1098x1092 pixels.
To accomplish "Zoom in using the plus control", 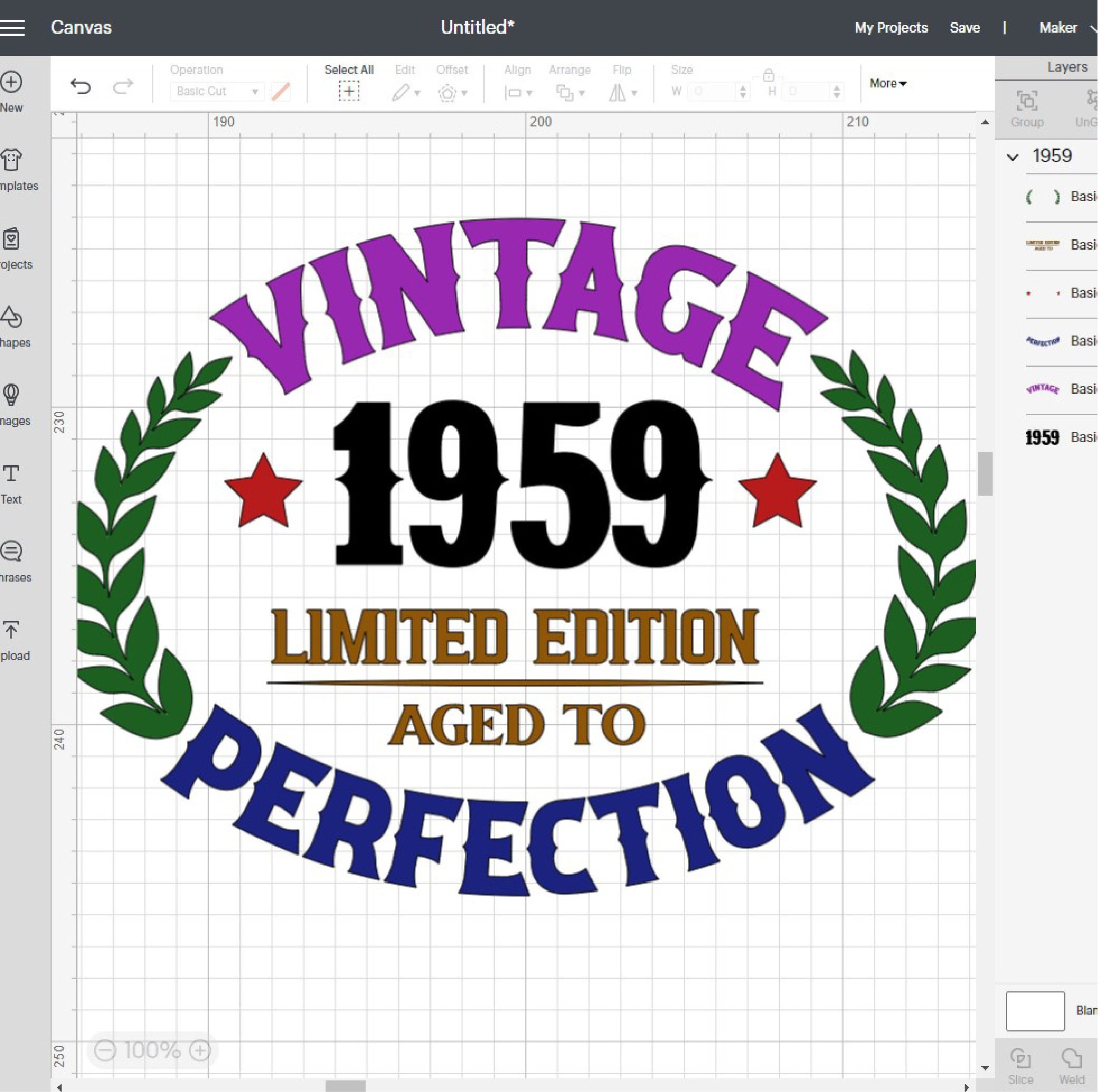I will 200,1050.
